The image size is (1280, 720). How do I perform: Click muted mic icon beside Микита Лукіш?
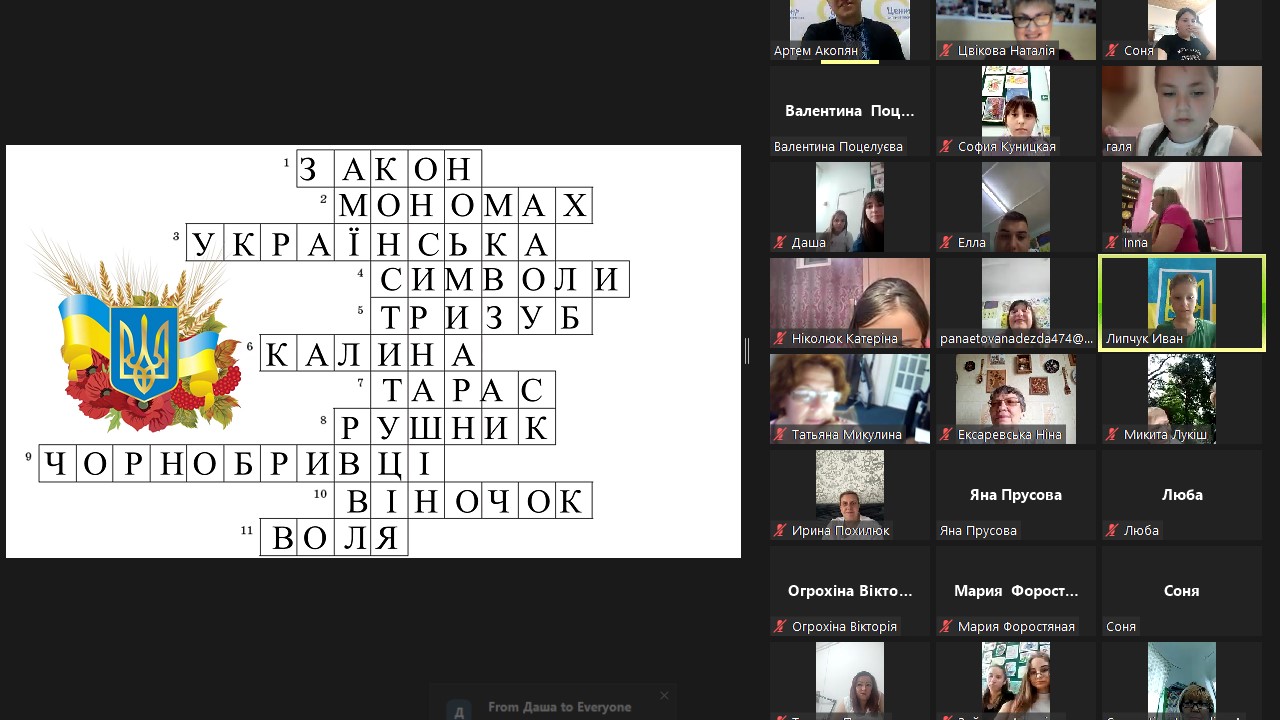(x=1111, y=434)
